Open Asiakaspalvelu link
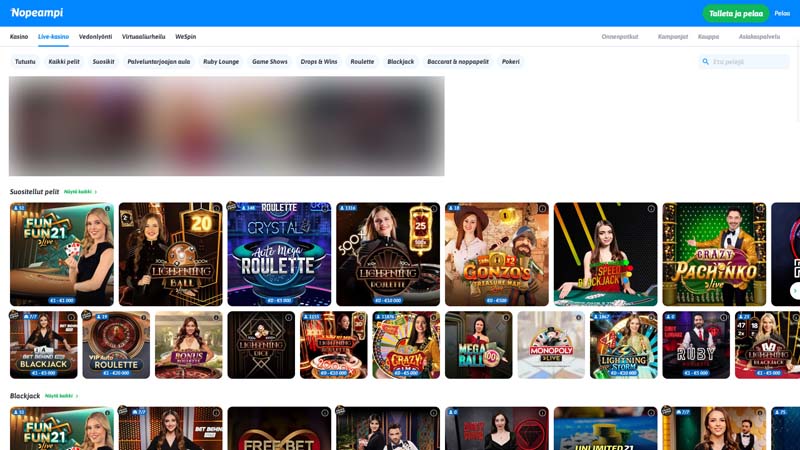 (759, 37)
